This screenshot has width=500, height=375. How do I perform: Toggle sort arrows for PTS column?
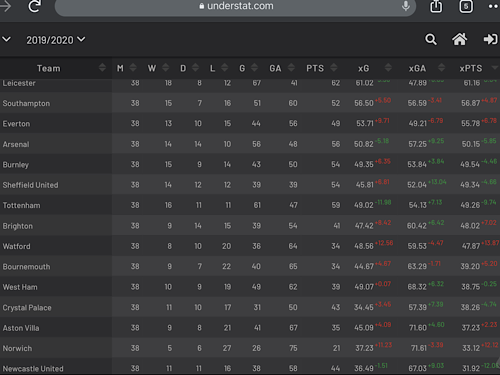click(x=334, y=68)
